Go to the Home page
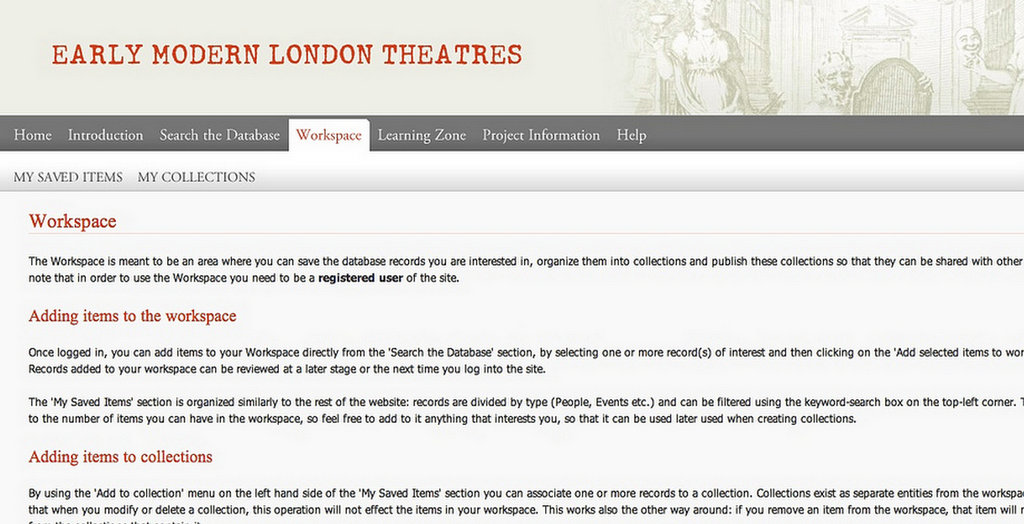Image resolution: width=1024 pixels, height=524 pixels. coord(33,135)
